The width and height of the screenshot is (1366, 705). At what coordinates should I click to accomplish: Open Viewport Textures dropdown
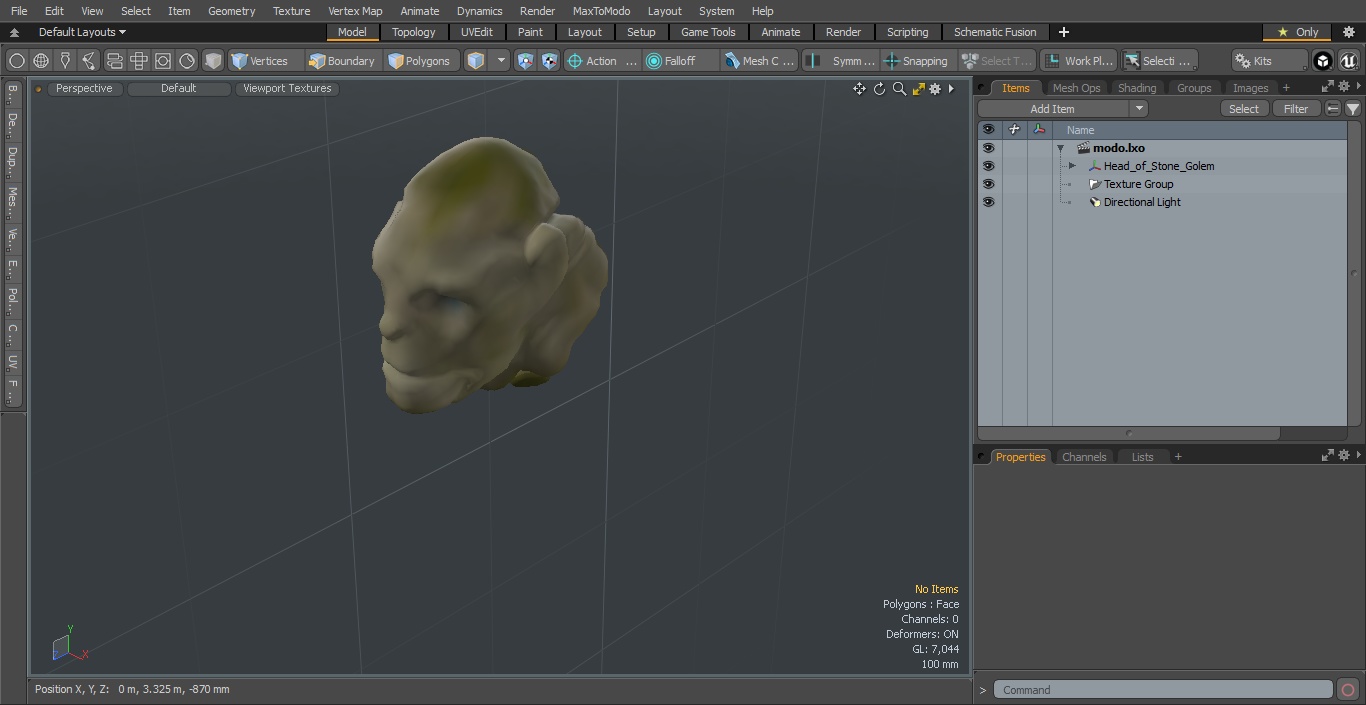pyautogui.click(x=287, y=88)
